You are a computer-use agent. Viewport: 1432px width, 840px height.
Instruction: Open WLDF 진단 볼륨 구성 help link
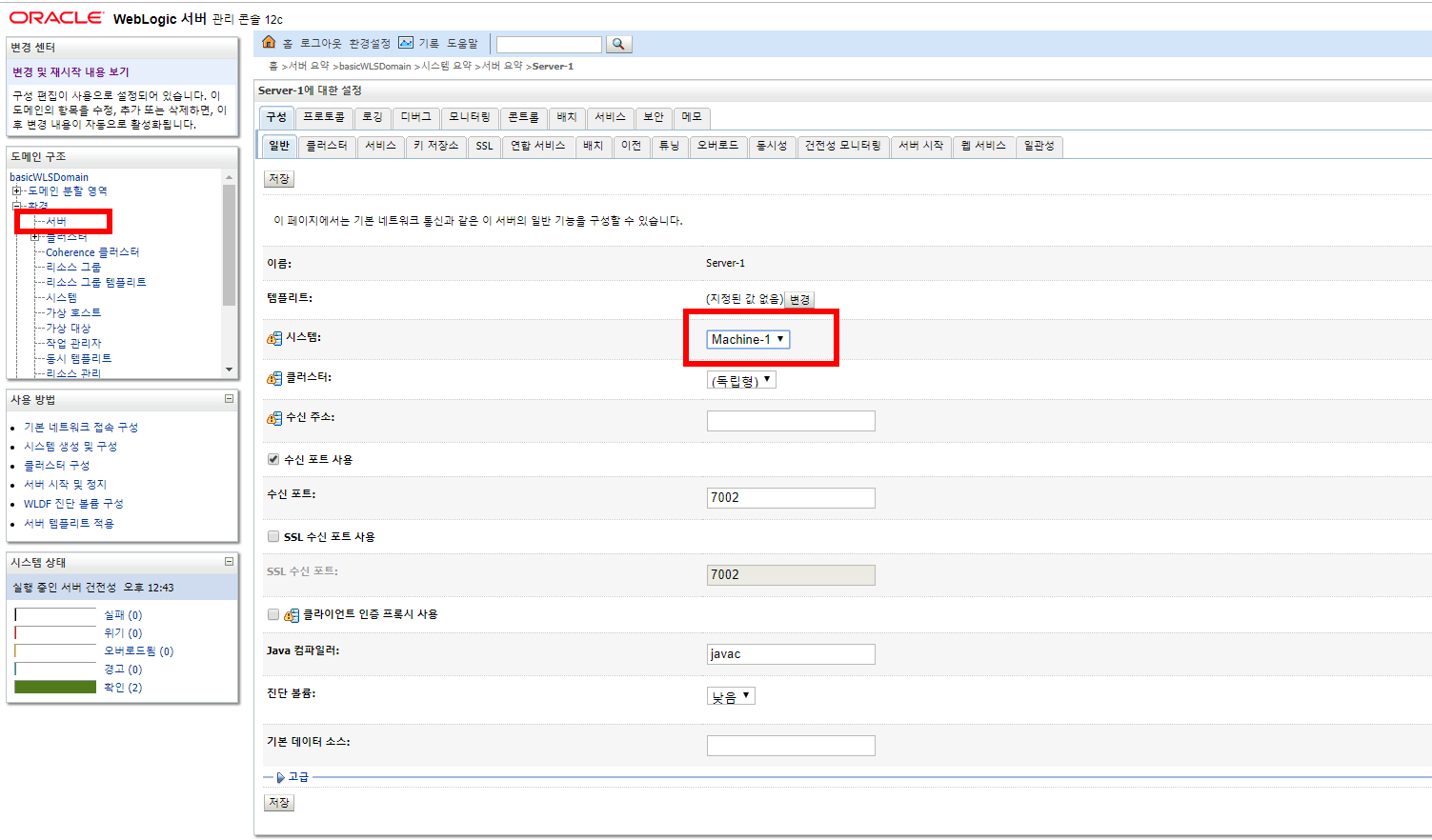pos(73,504)
